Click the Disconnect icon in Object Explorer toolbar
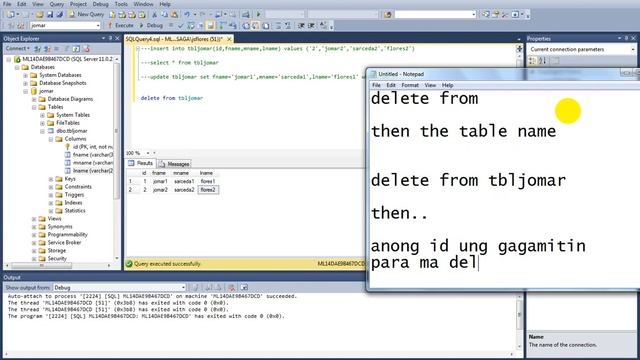Screen dimensions: 640x360 point(47,49)
